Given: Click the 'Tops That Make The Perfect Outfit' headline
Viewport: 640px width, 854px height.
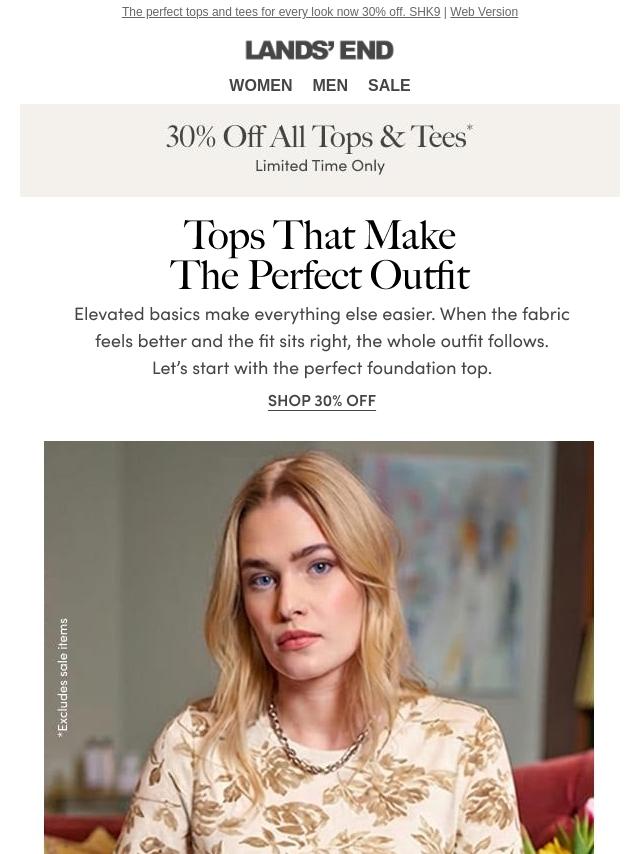Looking at the screenshot, I should [320, 255].
